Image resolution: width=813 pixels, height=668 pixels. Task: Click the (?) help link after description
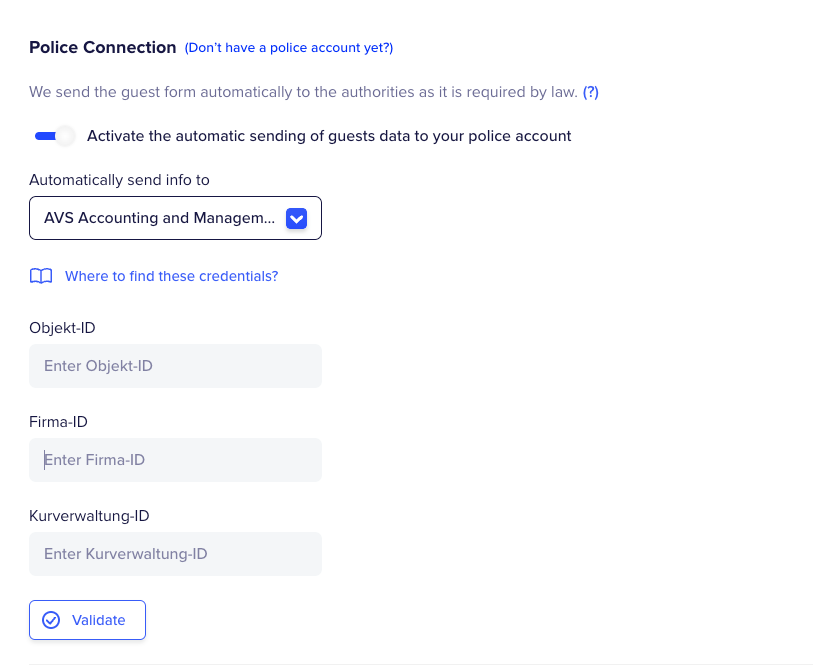[x=590, y=92]
